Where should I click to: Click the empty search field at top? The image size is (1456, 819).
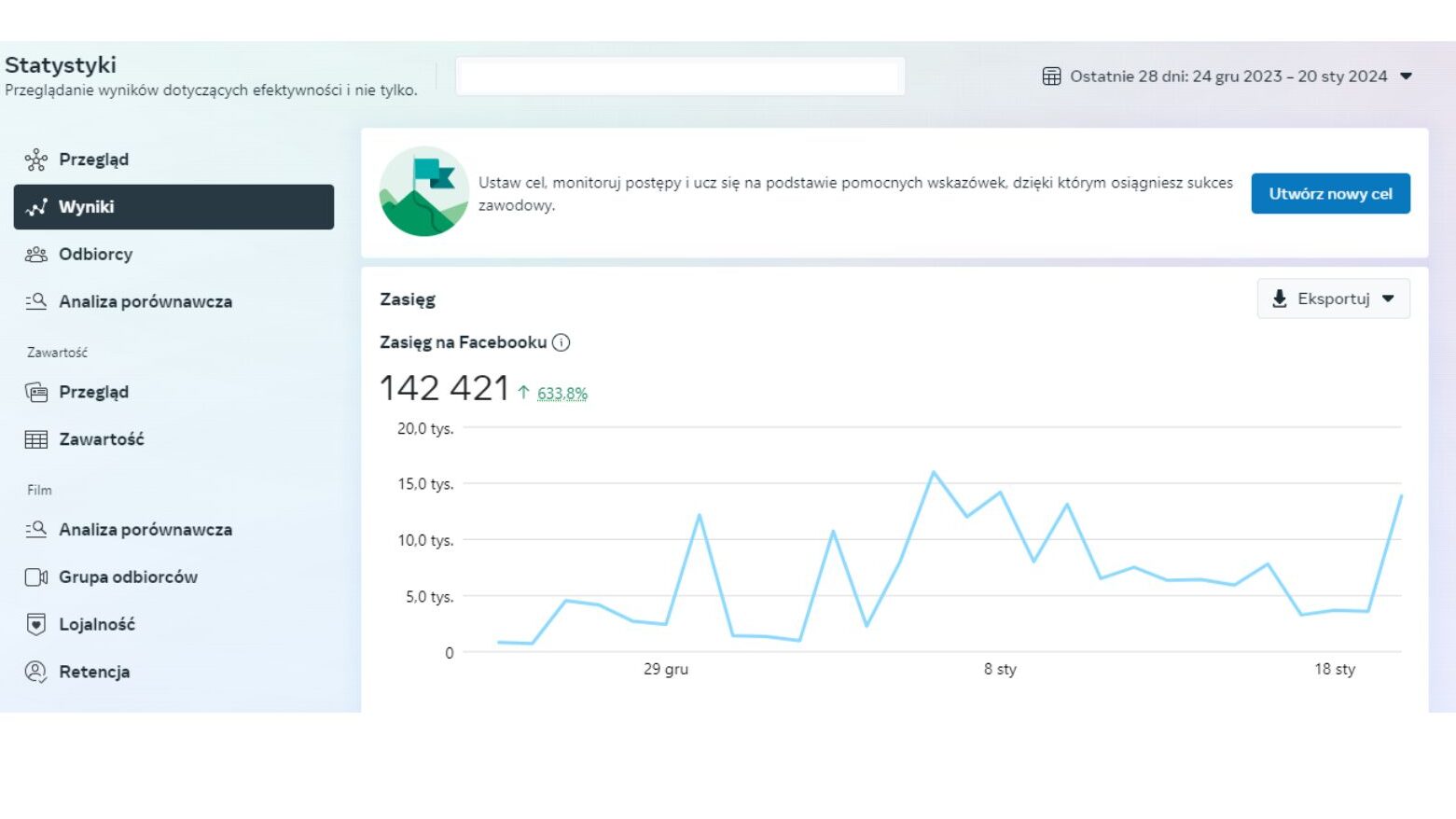click(680, 76)
